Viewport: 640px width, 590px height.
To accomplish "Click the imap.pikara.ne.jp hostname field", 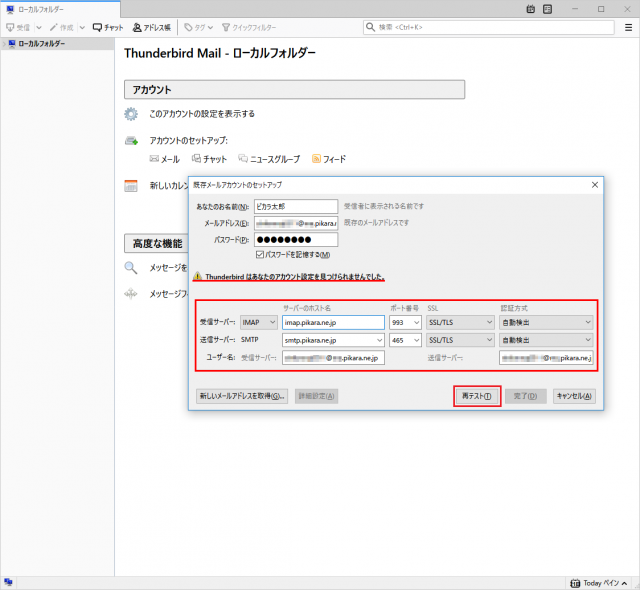I will pos(333,322).
